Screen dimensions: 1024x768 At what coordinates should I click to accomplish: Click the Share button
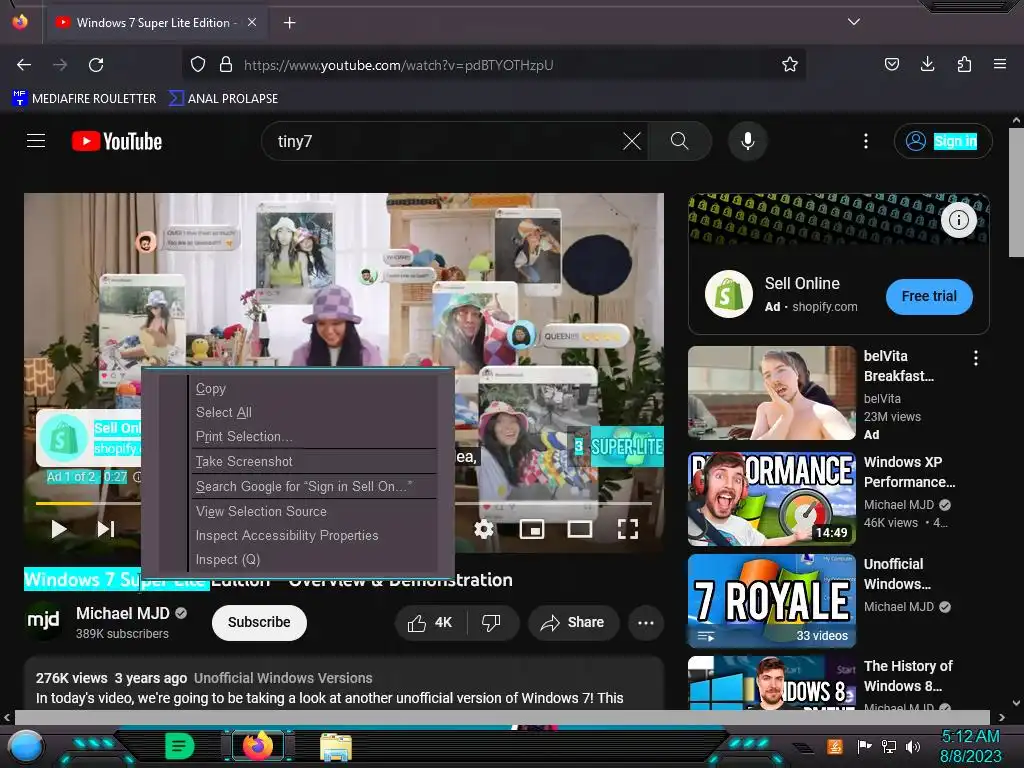coord(572,622)
